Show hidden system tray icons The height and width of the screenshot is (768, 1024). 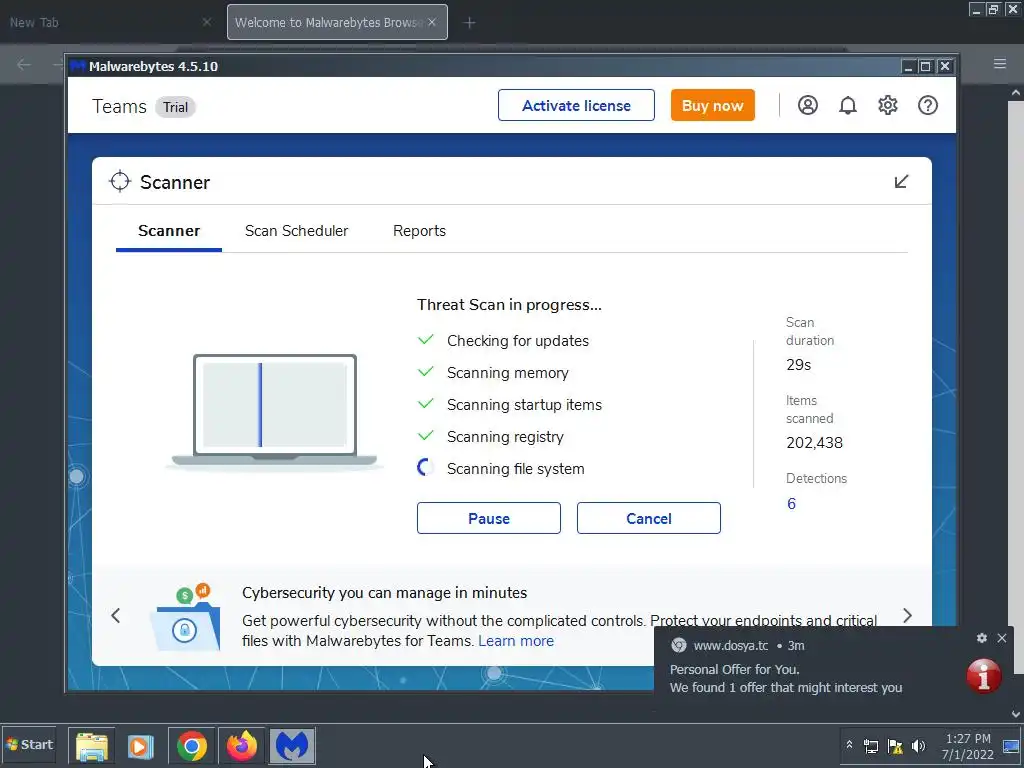click(x=849, y=744)
